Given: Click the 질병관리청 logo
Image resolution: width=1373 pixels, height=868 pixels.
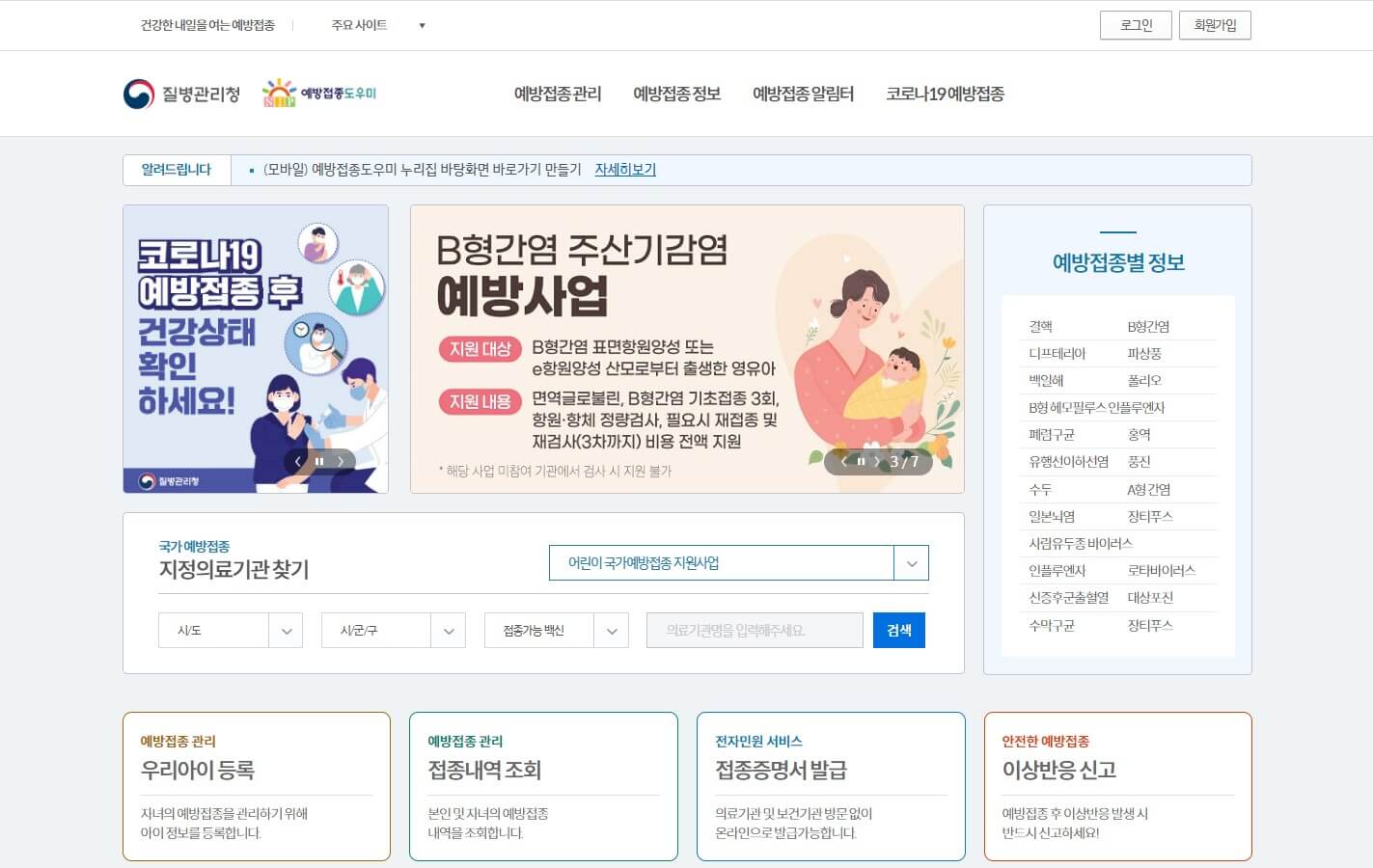Looking at the screenshot, I should (x=181, y=93).
